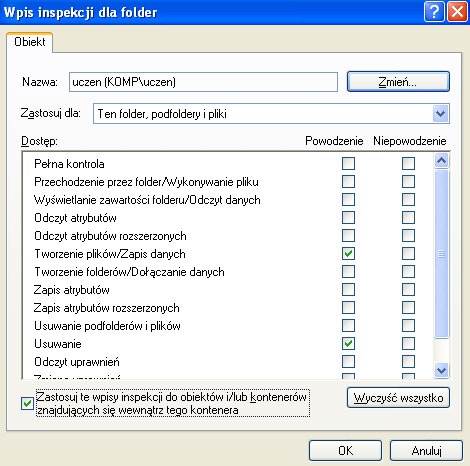Screen dimensions: 470x466
Task: Uncheck Zastosuj te wpisy inspekcji checkbox
Action: point(27,404)
